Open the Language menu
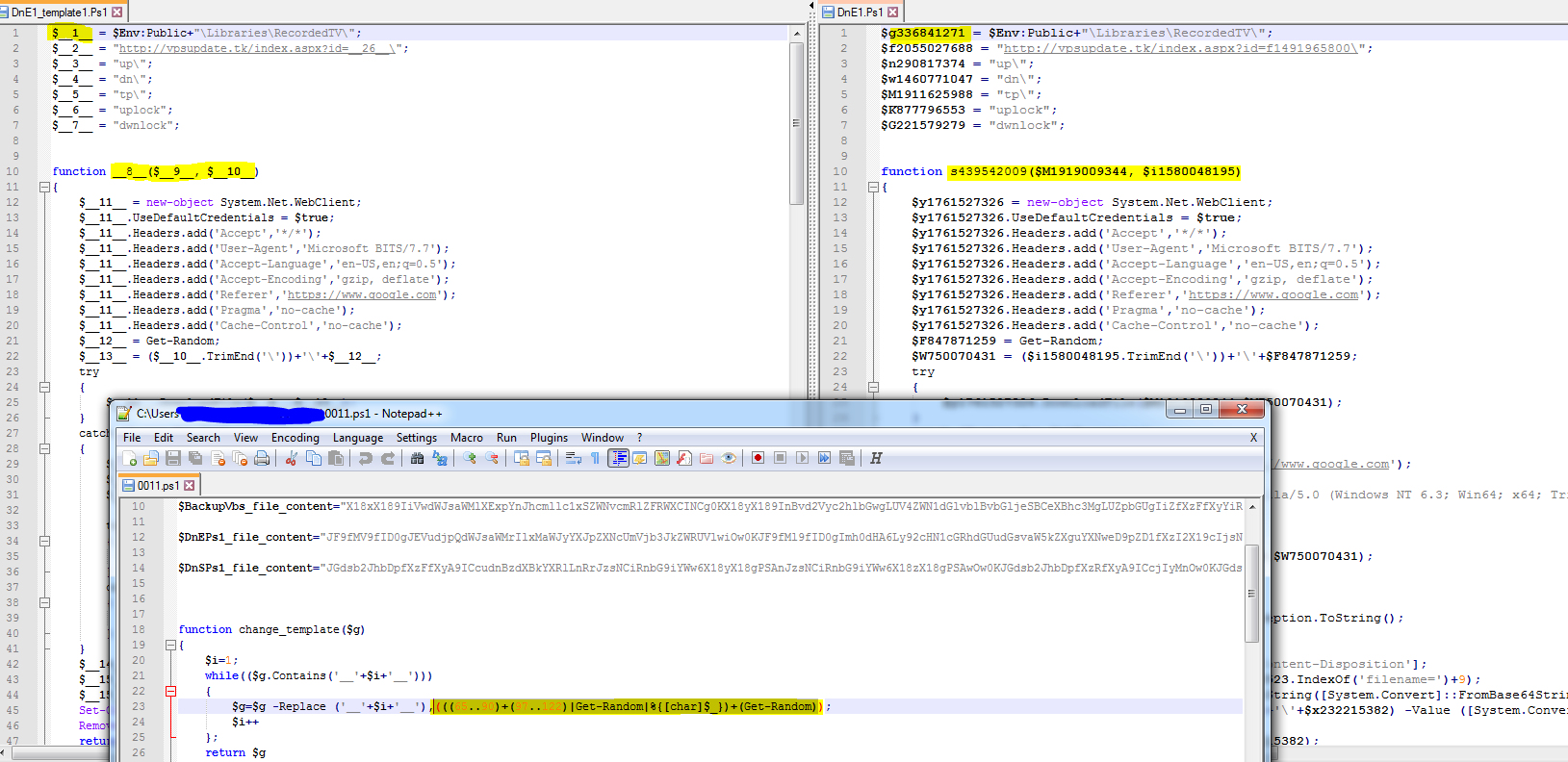Image resolution: width=1568 pixels, height=762 pixels. (358, 438)
